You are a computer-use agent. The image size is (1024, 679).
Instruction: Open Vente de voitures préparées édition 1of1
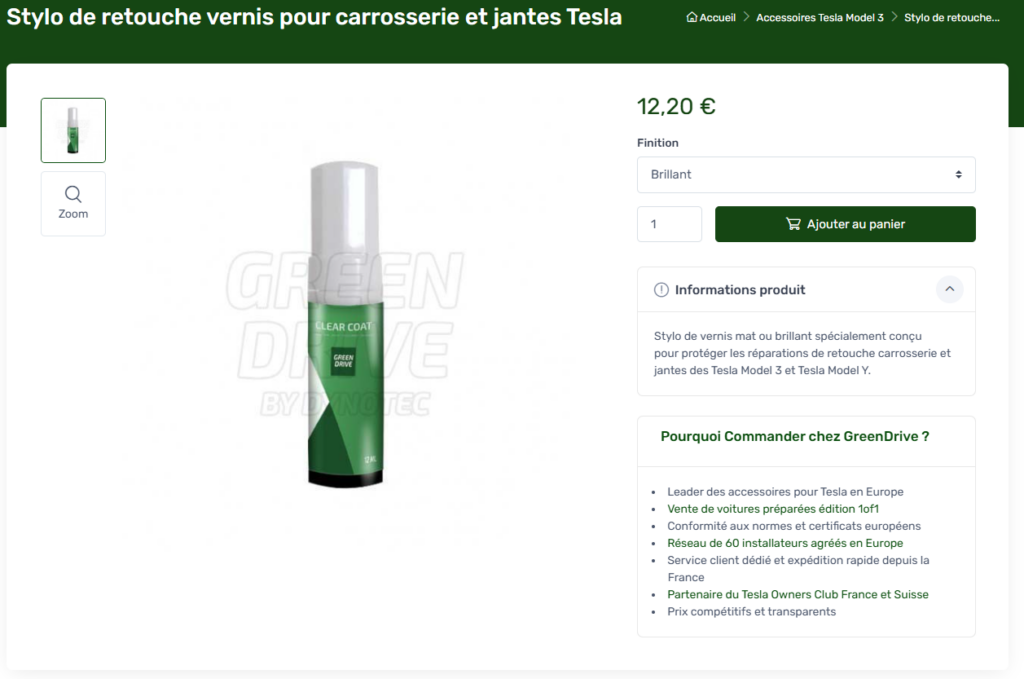773,509
